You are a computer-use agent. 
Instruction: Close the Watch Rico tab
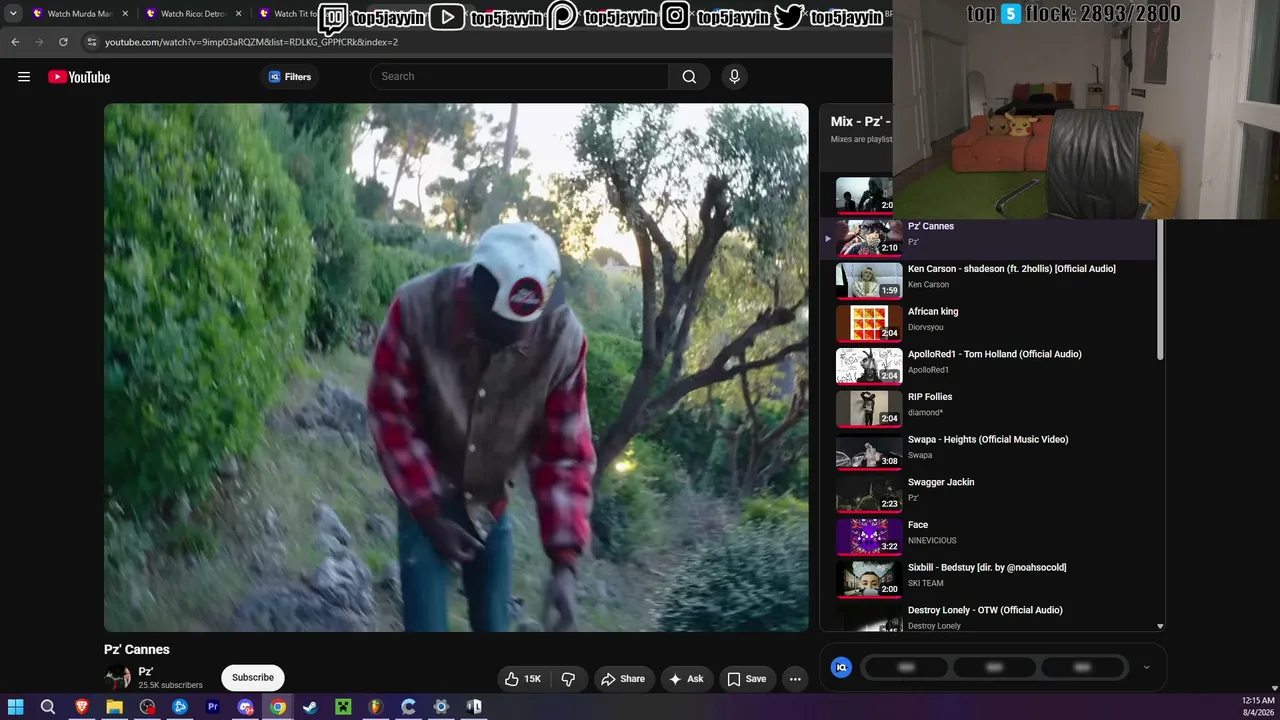coord(239,14)
